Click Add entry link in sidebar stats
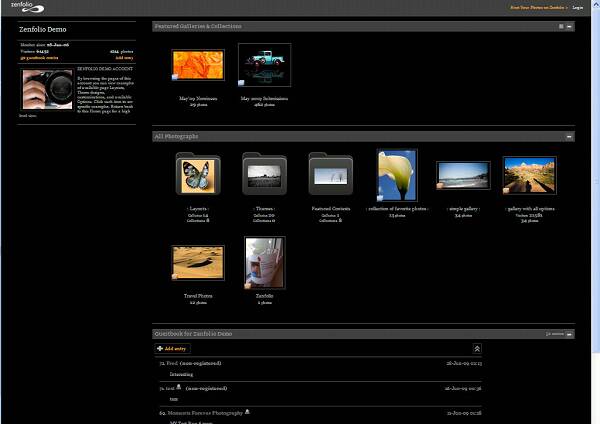Screen dimensions: 600x424 (x=124, y=58)
